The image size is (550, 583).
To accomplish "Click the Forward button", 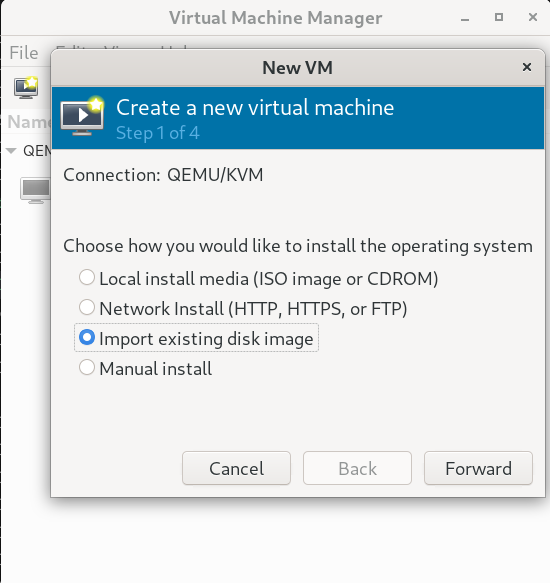I will coord(478,468).
